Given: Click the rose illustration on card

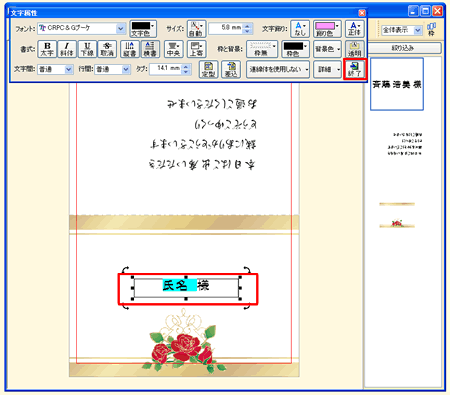Looking at the screenshot, I should point(183,342).
